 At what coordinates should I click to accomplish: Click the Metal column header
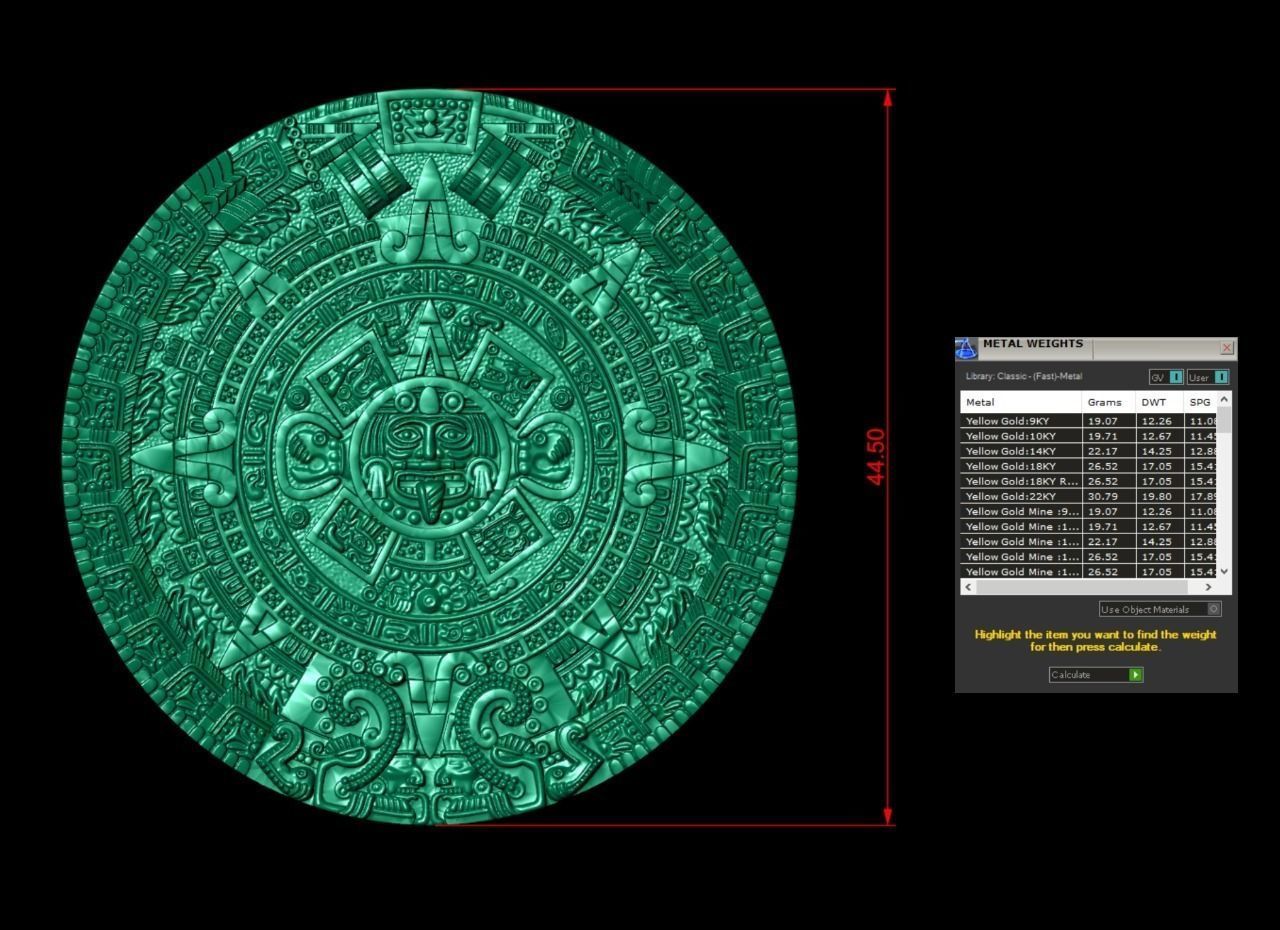click(1021, 402)
